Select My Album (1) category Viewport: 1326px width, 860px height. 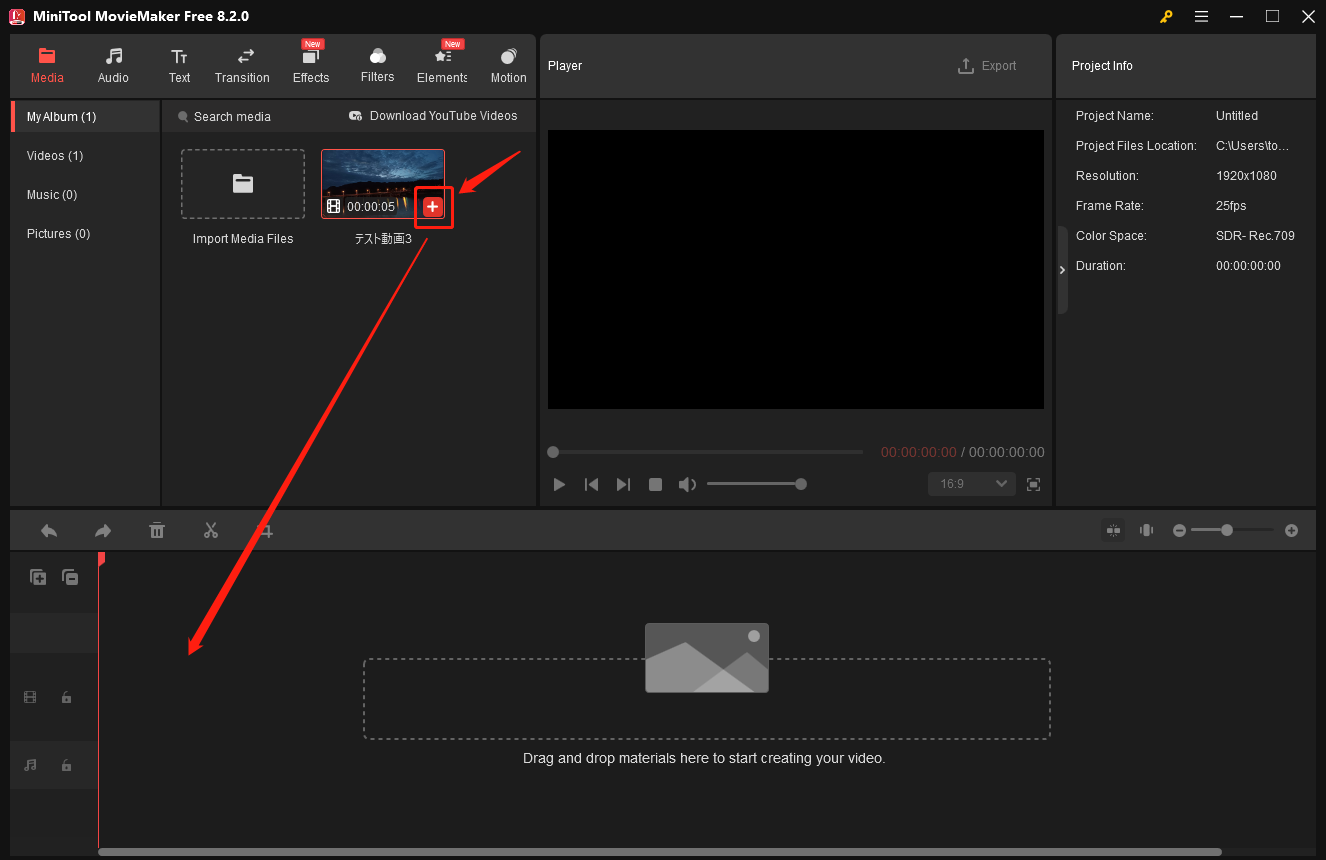[x=86, y=117]
